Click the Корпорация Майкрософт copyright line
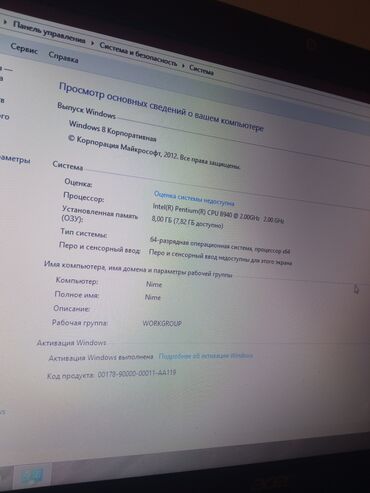 [x=154, y=152]
